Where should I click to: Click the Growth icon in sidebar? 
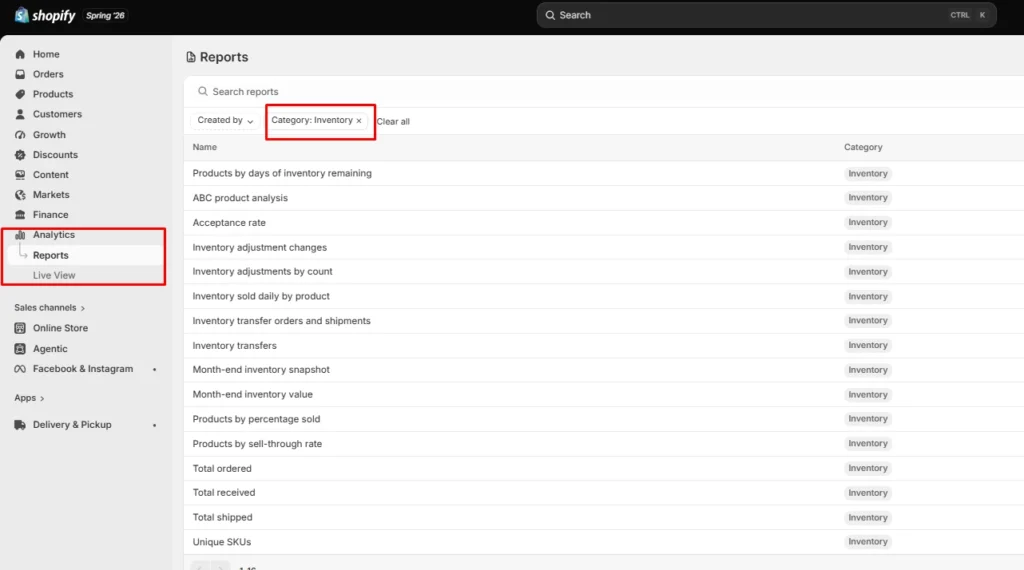[20, 135]
